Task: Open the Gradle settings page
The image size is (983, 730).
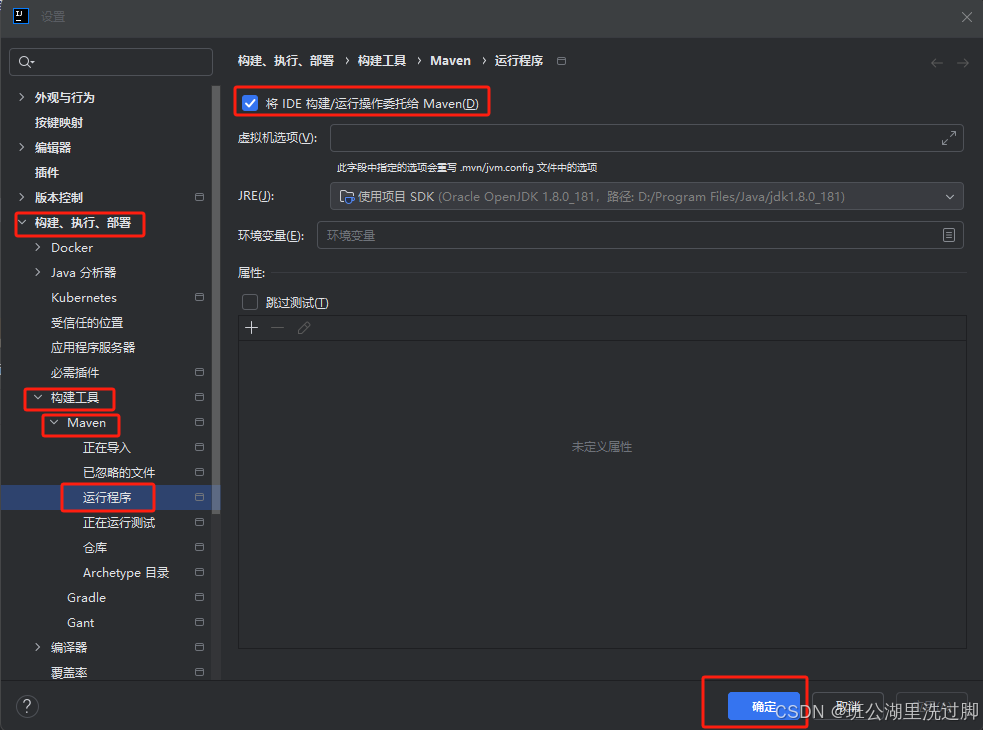Action: click(x=87, y=597)
